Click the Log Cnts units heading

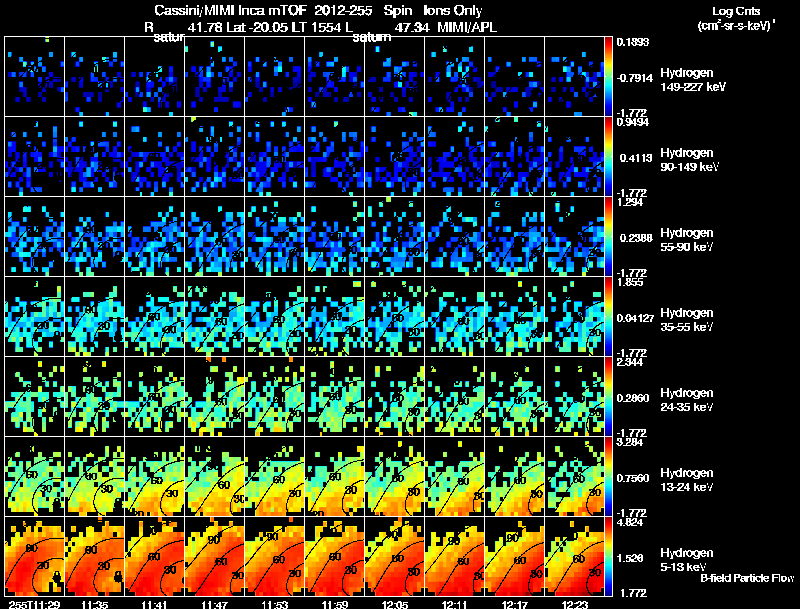click(736, 18)
